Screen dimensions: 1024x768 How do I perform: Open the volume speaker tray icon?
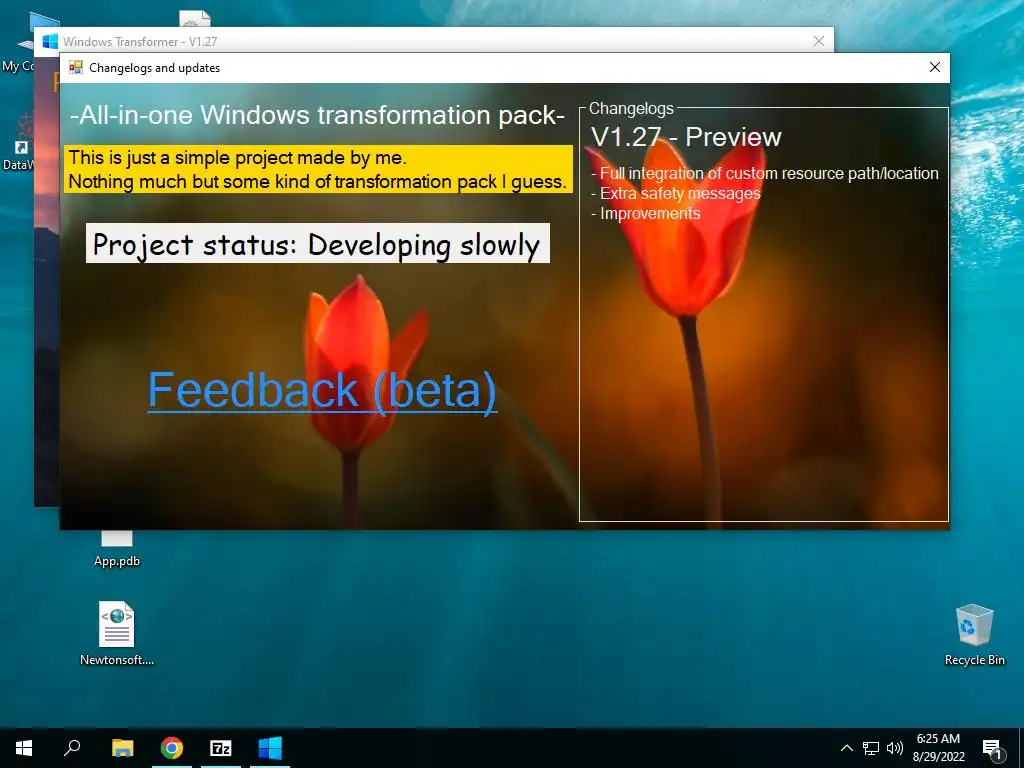point(895,748)
